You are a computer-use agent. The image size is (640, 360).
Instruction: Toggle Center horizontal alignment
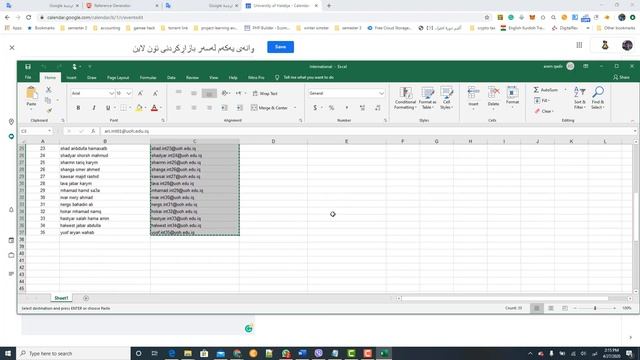point(194,108)
